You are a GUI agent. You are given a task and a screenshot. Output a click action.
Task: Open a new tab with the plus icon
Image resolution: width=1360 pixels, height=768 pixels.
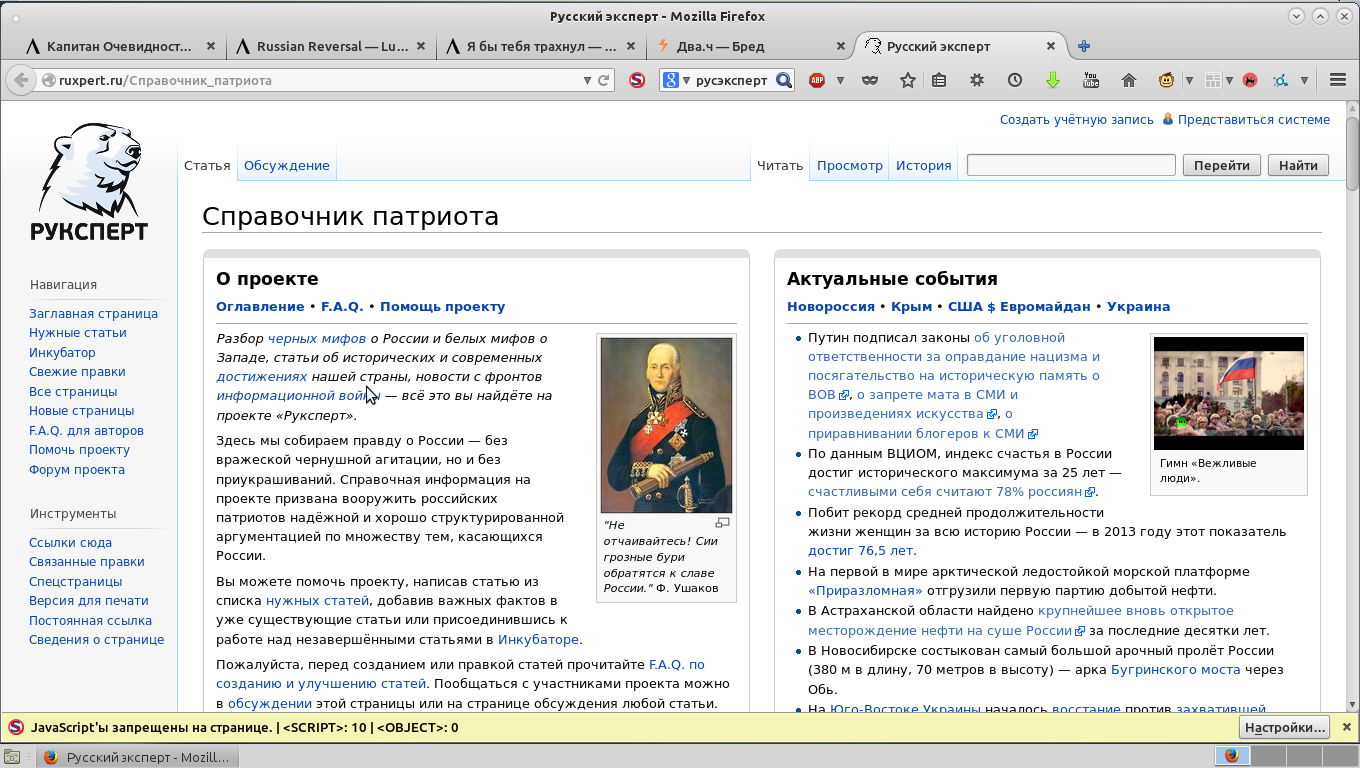tap(1084, 46)
